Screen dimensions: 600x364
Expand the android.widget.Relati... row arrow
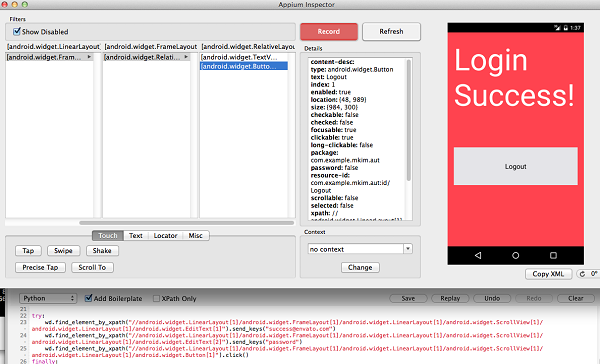186,57
